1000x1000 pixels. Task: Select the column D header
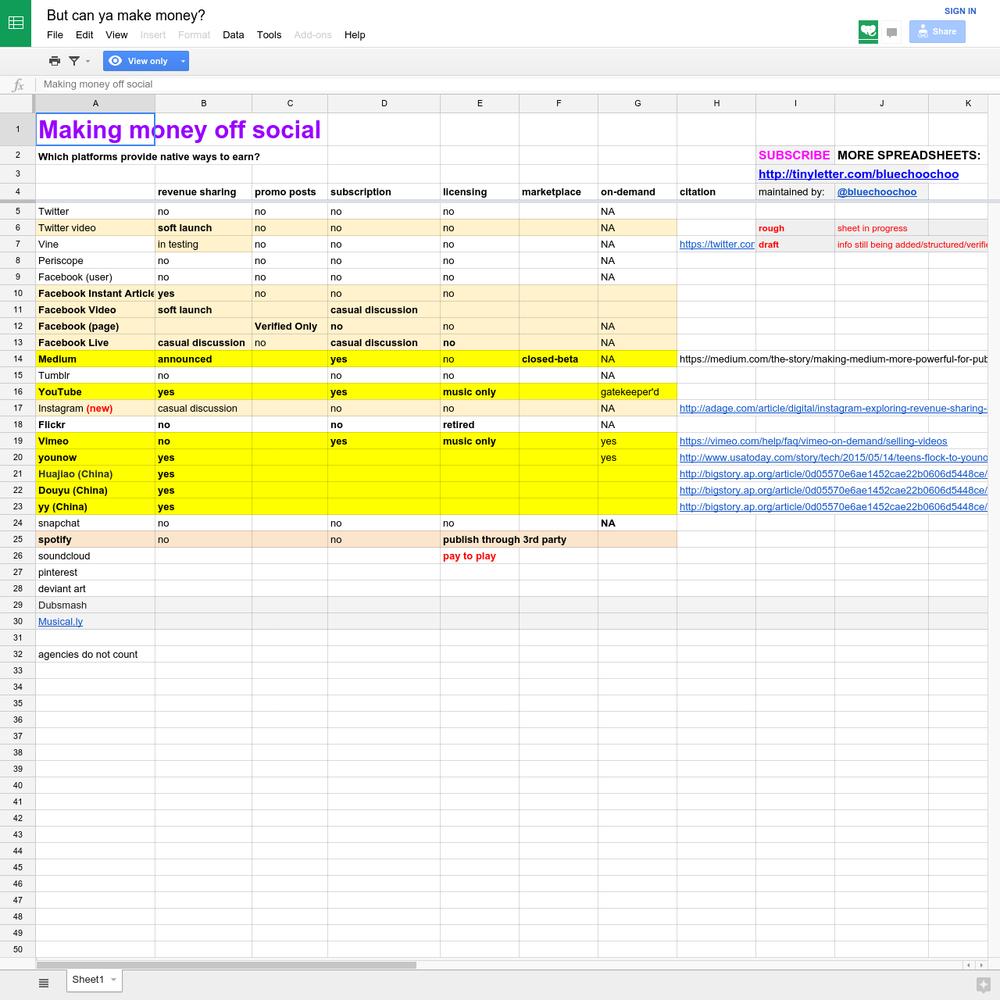click(x=384, y=103)
